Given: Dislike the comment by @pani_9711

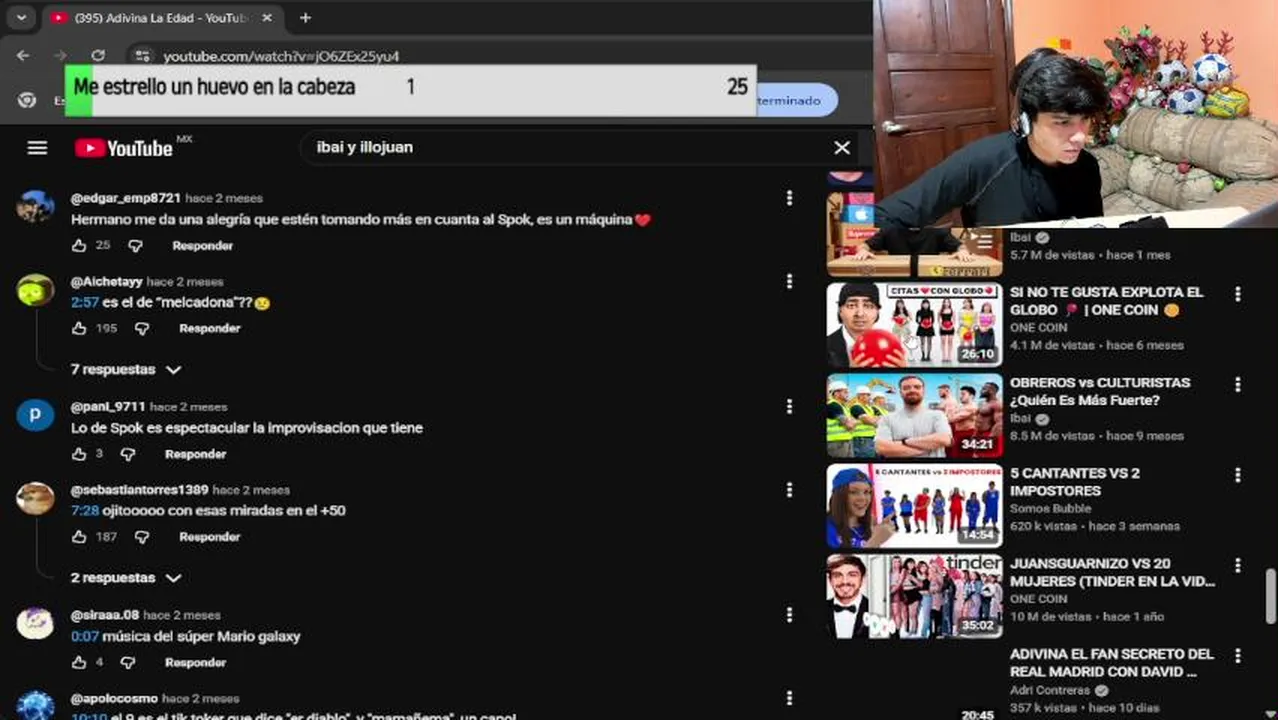Looking at the screenshot, I should [128, 454].
